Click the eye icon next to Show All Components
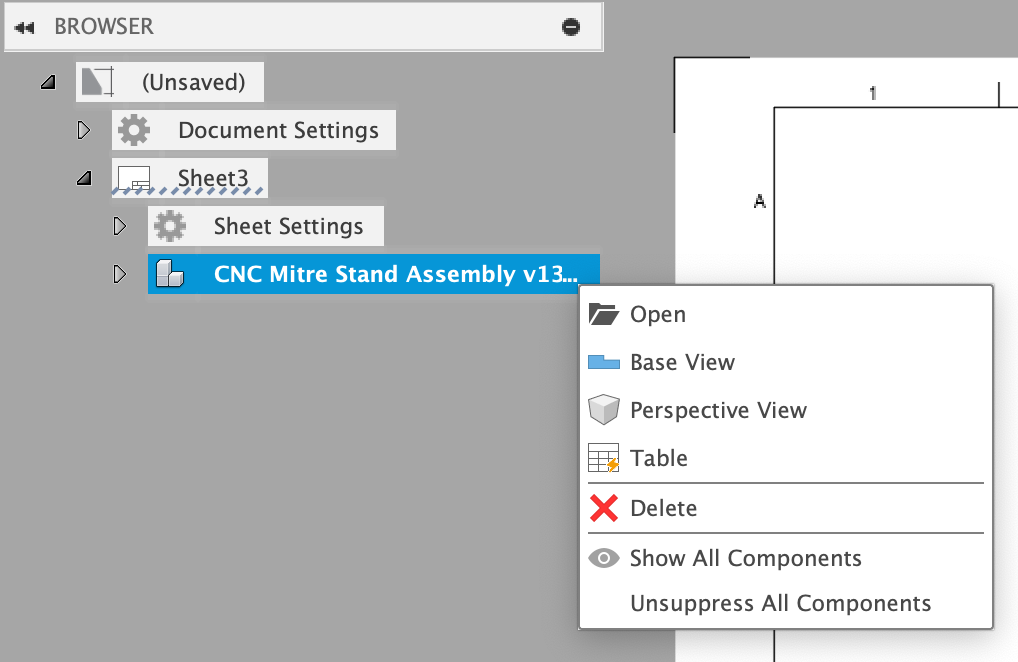 tap(603, 558)
